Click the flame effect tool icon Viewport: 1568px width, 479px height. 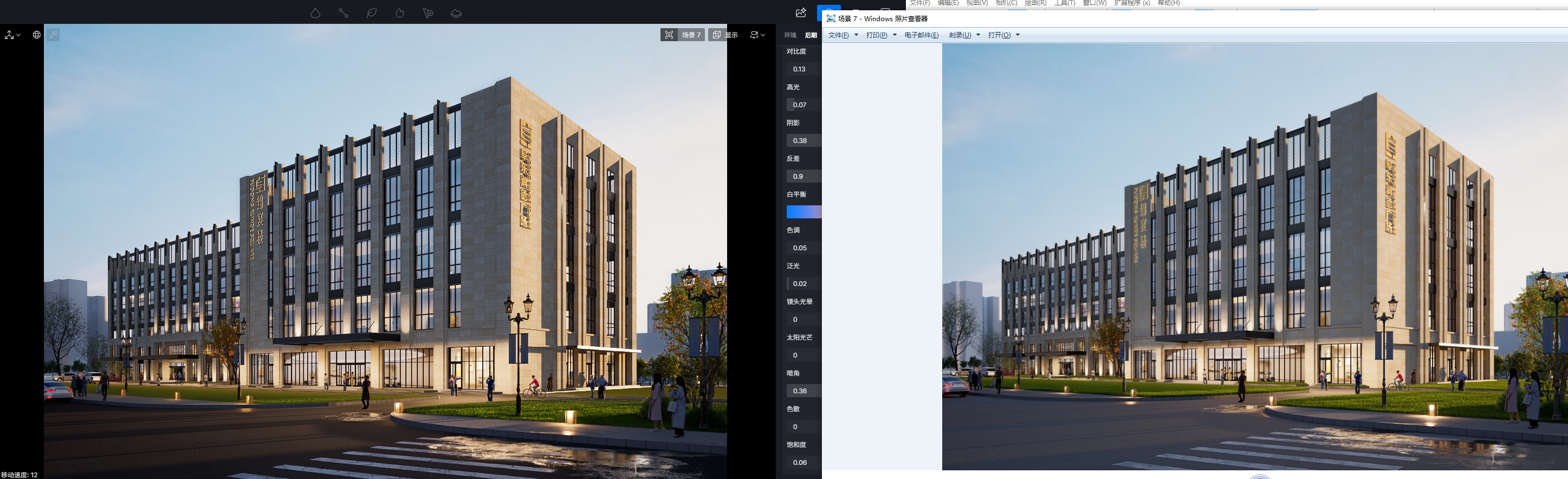pos(399,13)
